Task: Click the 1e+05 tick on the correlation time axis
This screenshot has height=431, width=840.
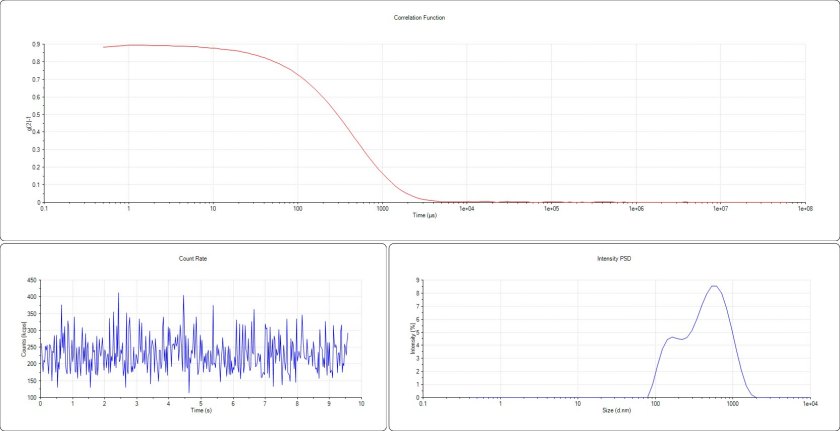Action: [551, 209]
